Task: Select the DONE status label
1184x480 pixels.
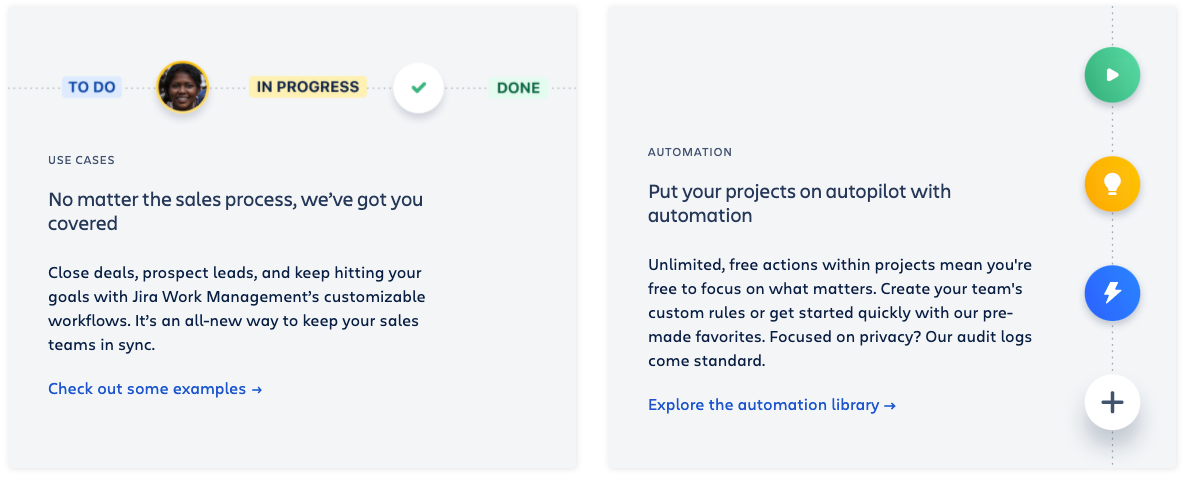Action: [x=518, y=88]
